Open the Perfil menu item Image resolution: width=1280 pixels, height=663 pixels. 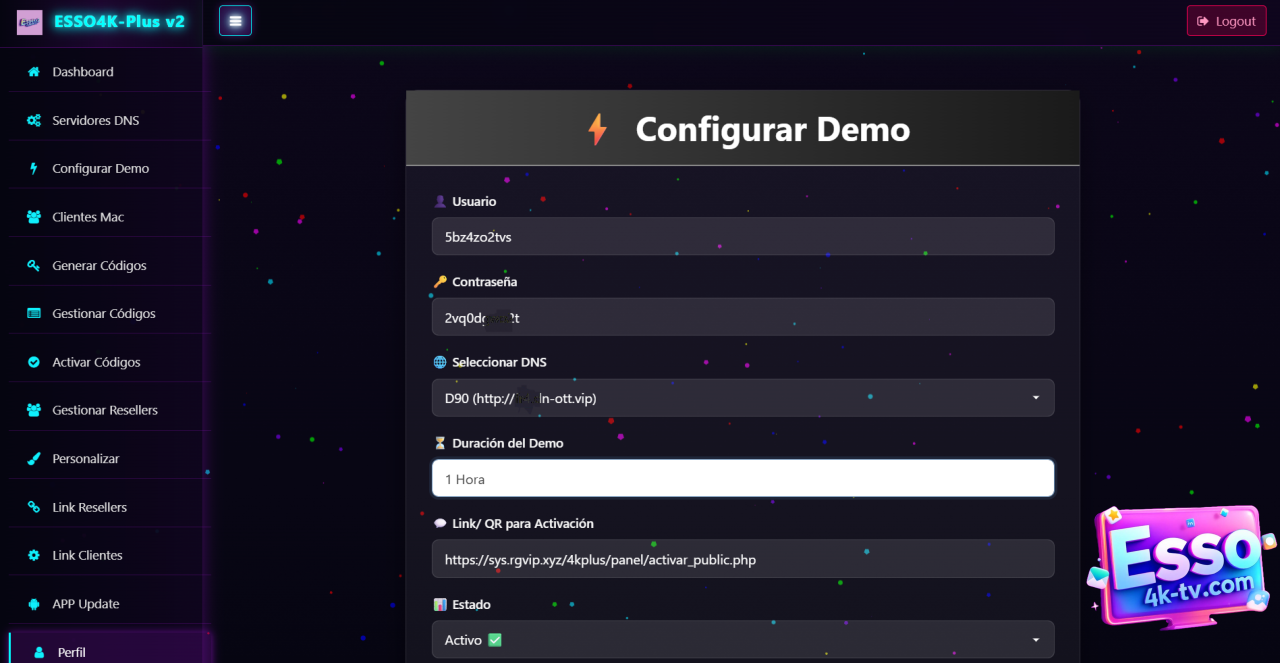[x=71, y=652]
